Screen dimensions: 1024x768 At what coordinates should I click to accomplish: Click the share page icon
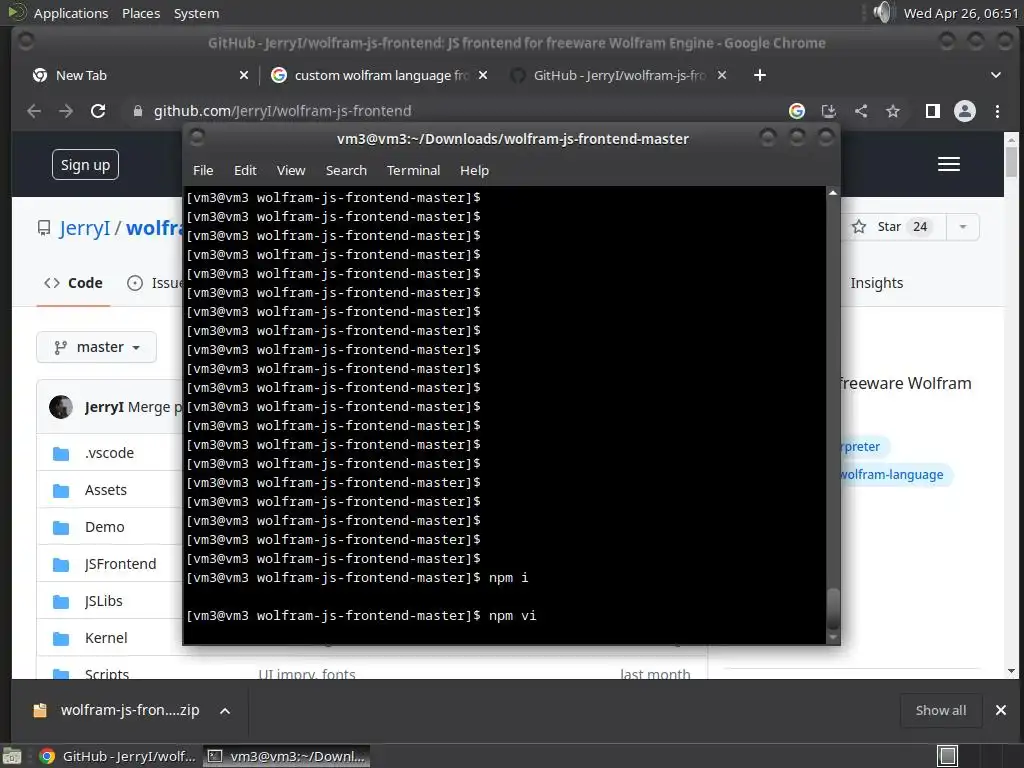[x=861, y=111]
